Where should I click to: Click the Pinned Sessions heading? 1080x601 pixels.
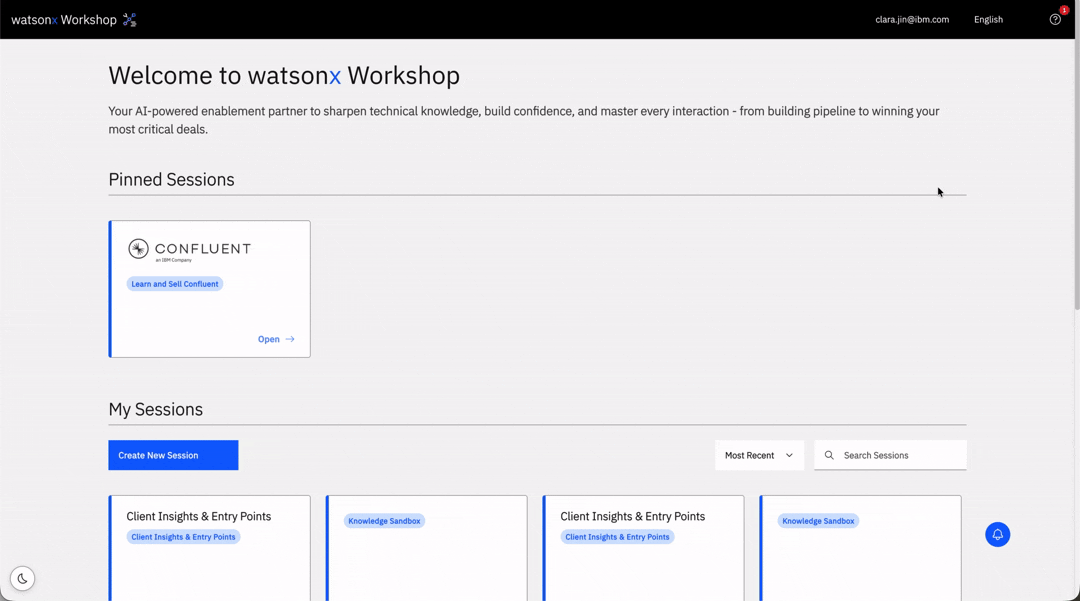pos(172,180)
